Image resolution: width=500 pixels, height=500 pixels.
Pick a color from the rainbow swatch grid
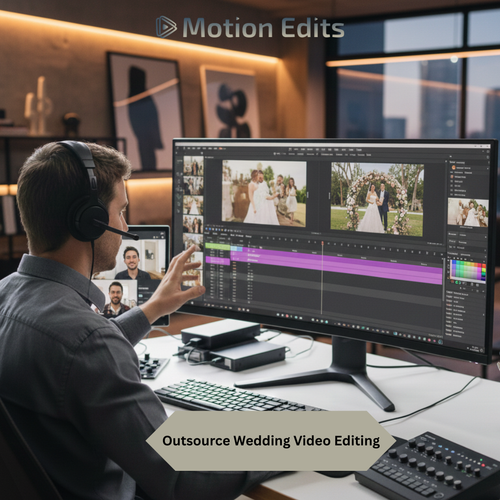[x=468, y=271]
